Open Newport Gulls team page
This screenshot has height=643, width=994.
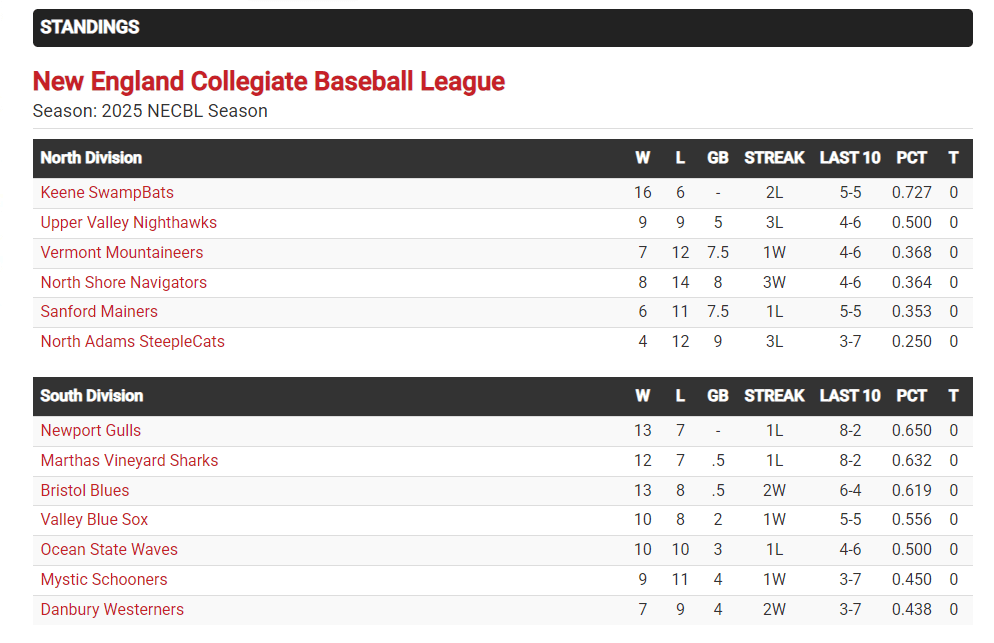(90, 431)
